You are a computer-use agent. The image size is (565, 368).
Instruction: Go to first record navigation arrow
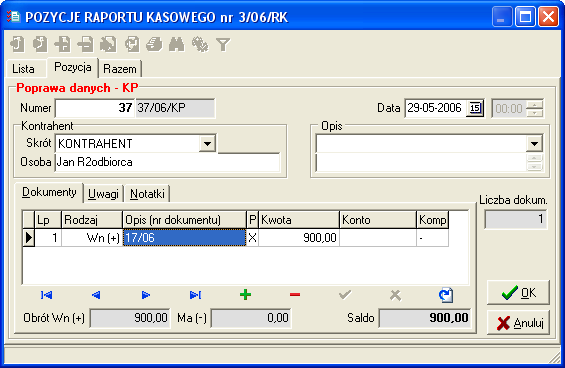(x=46, y=295)
